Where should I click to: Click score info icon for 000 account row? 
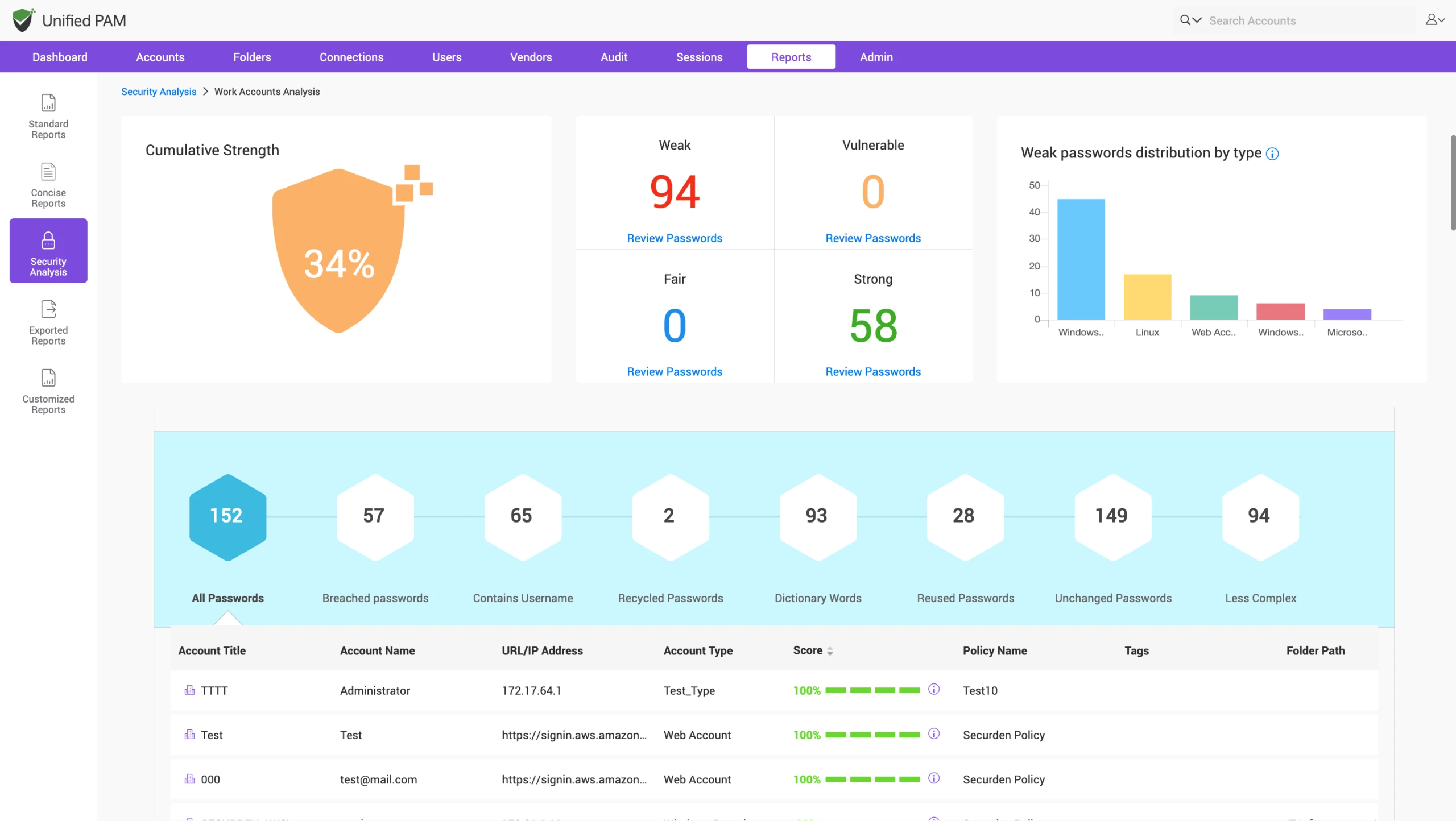tap(934, 778)
